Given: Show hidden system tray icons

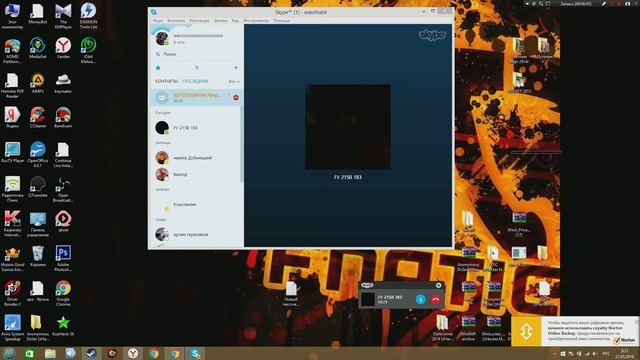Looking at the screenshot, I should [x=554, y=354].
